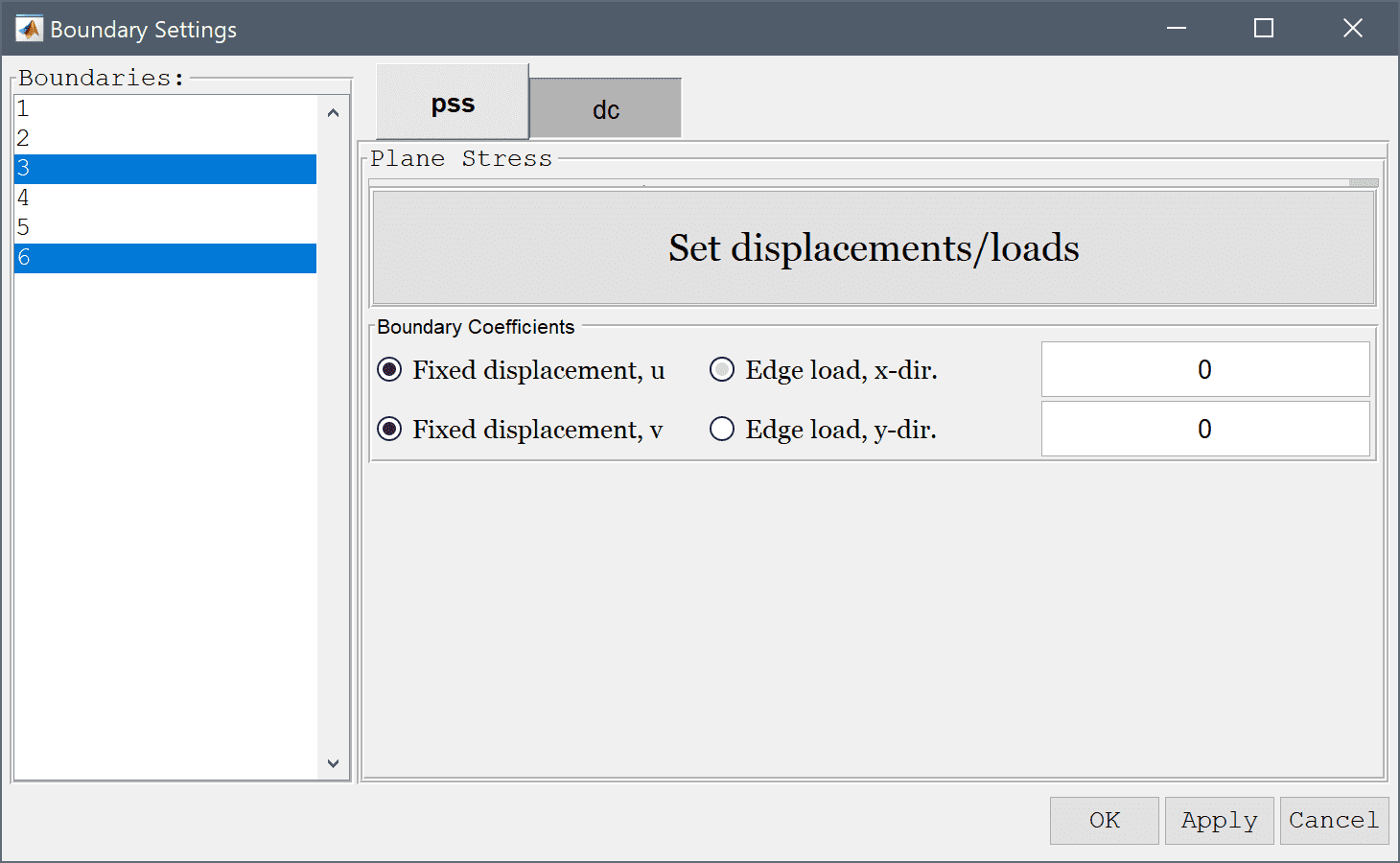
Task: Switch to the dc tab
Action: click(x=605, y=109)
